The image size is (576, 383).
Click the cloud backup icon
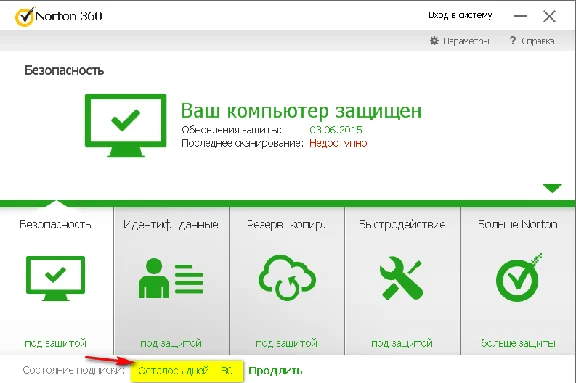pos(287,278)
